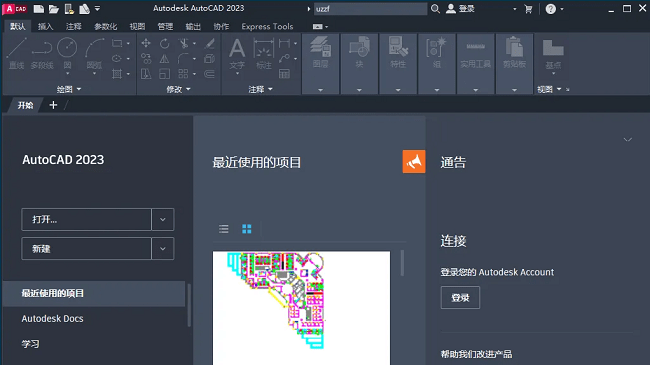
Task: Select the Mirror tool icon
Action: pos(165,58)
